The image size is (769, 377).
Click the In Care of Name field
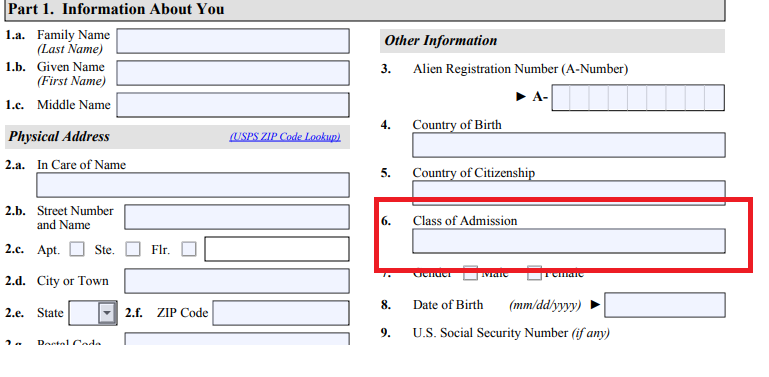click(193, 185)
